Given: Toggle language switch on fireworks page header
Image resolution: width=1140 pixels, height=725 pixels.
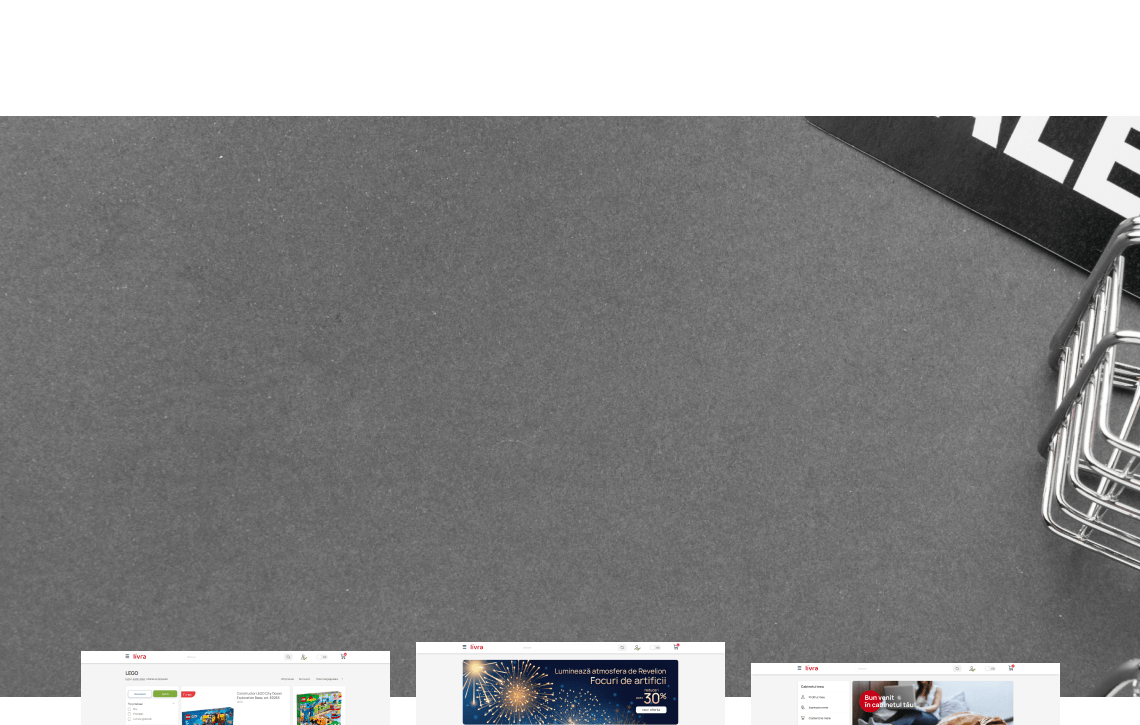Looking at the screenshot, I should pyautogui.click(x=657, y=647).
